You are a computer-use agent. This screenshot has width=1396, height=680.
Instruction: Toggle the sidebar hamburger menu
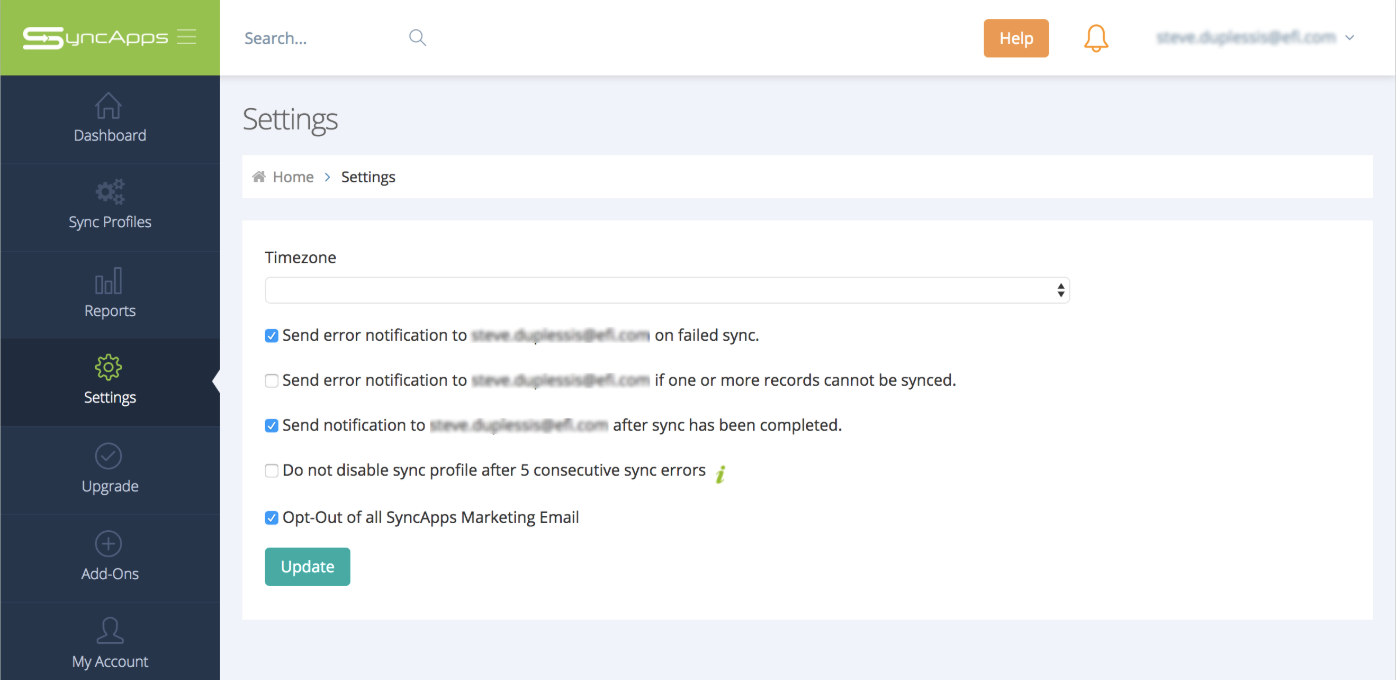[x=186, y=37]
